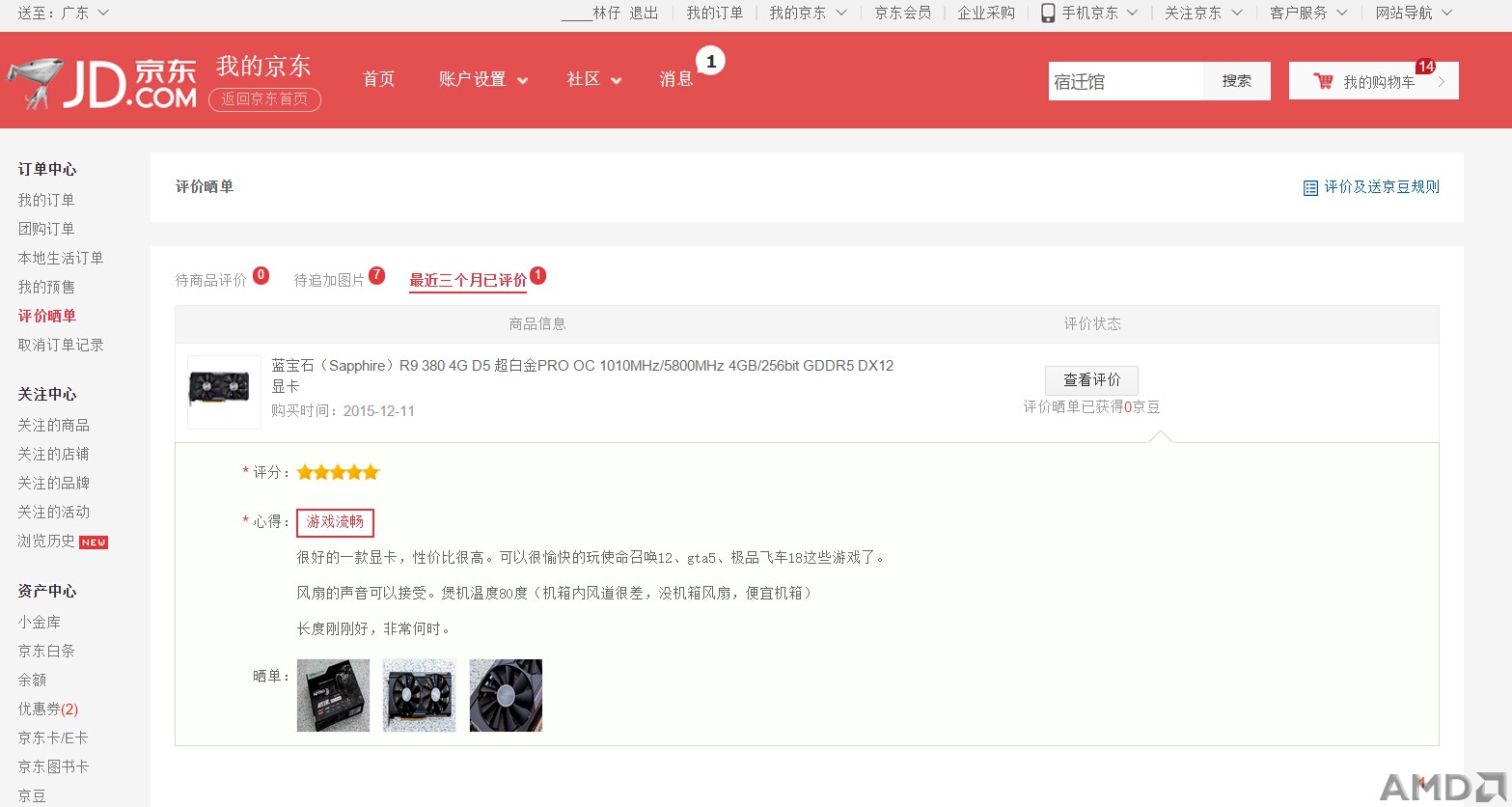Open the 评价及送京豆规则 link
The height and width of the screenshot is (807, 1512).
[1382, 187]
